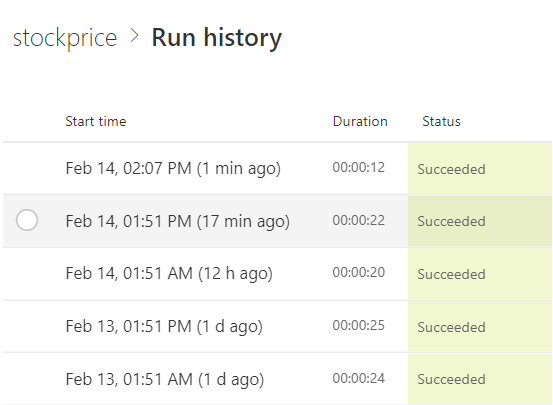Click the breadcrumb chevron arrow icon
Screen dimensions: 553x405
[134, 36]
